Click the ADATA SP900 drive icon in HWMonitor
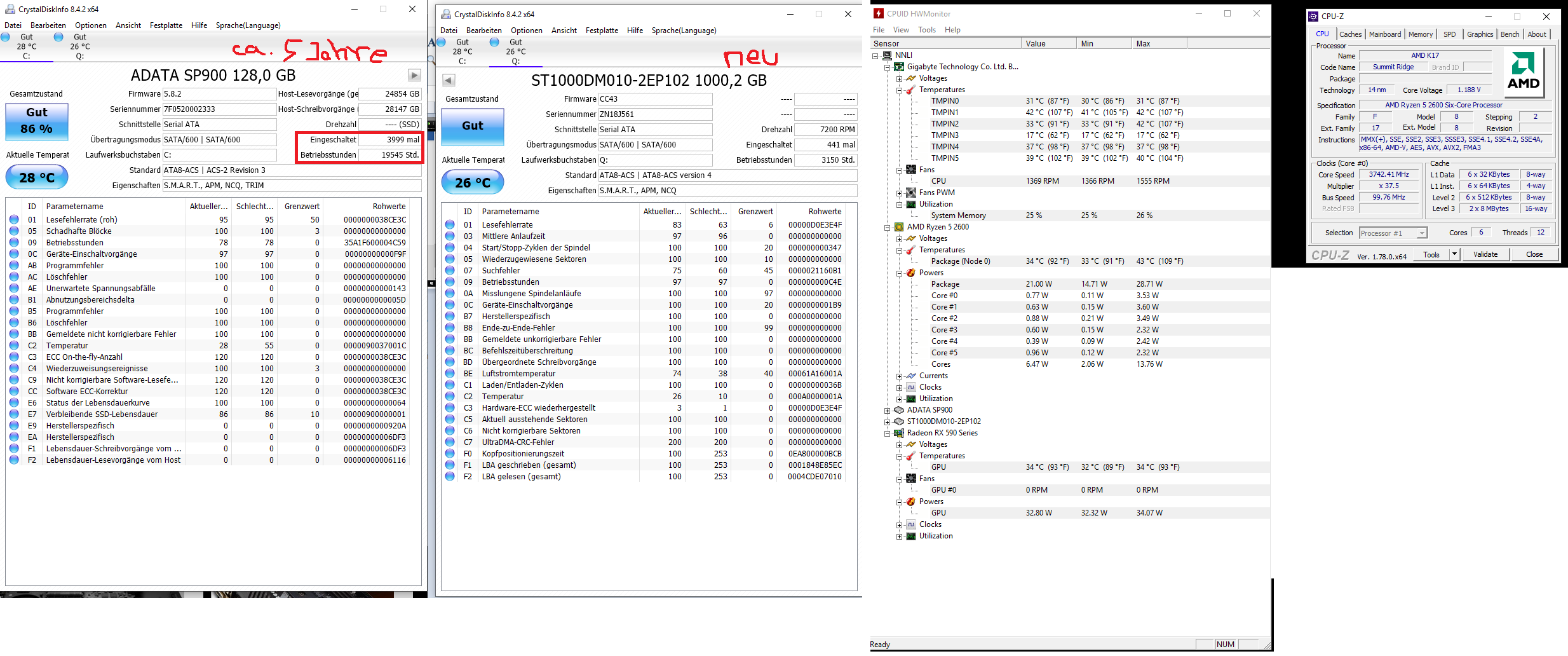Image resolution: width=1568 pixels, height=656 pixels. click(x=899, y=410)
